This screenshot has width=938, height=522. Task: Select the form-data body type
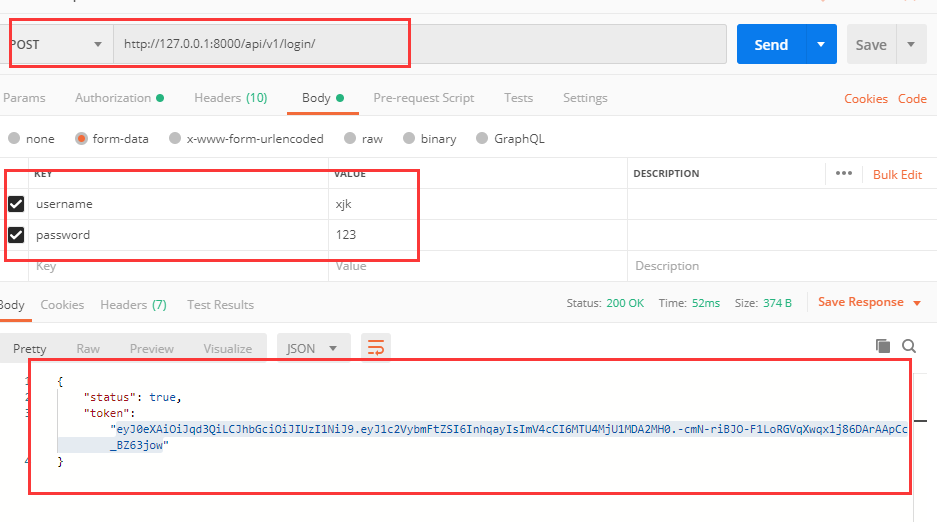point(81,138)
